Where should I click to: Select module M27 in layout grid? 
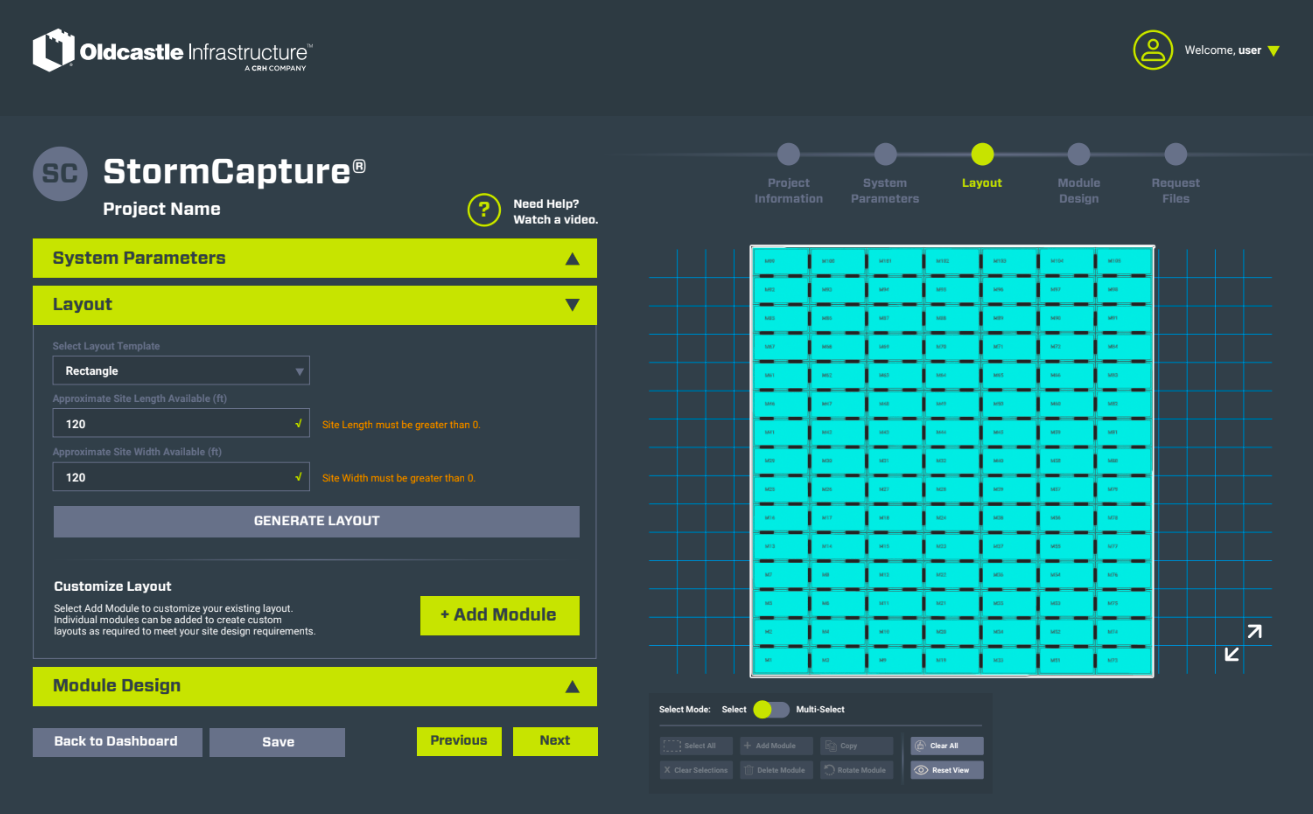pos(895,489)
